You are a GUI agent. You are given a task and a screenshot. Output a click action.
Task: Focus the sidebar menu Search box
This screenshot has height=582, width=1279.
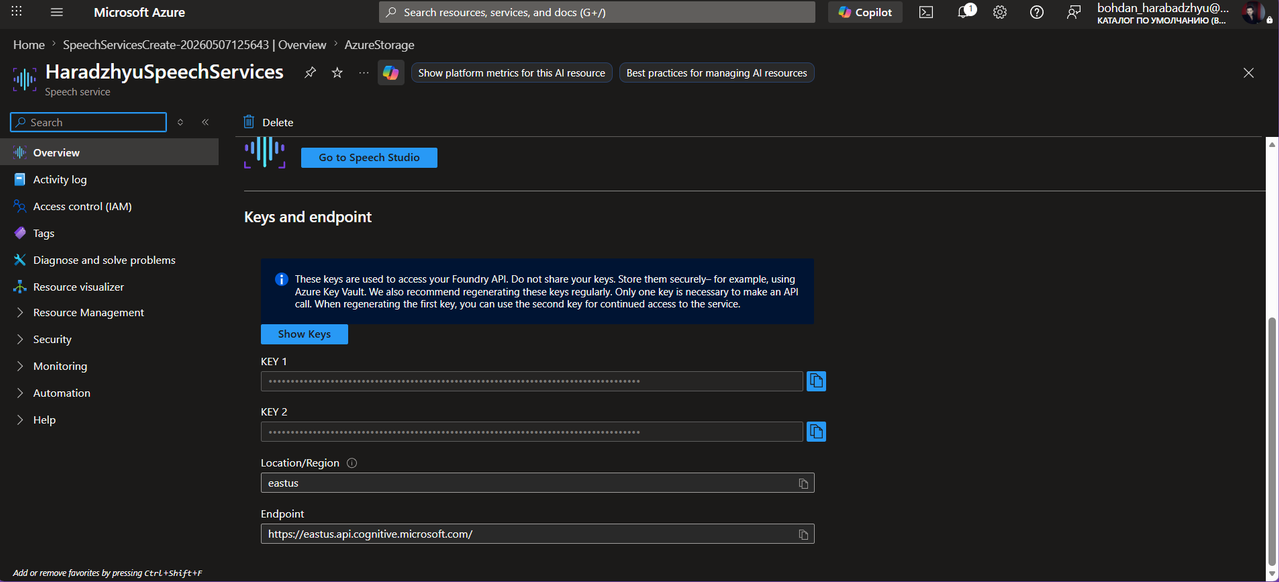(88, 122)
